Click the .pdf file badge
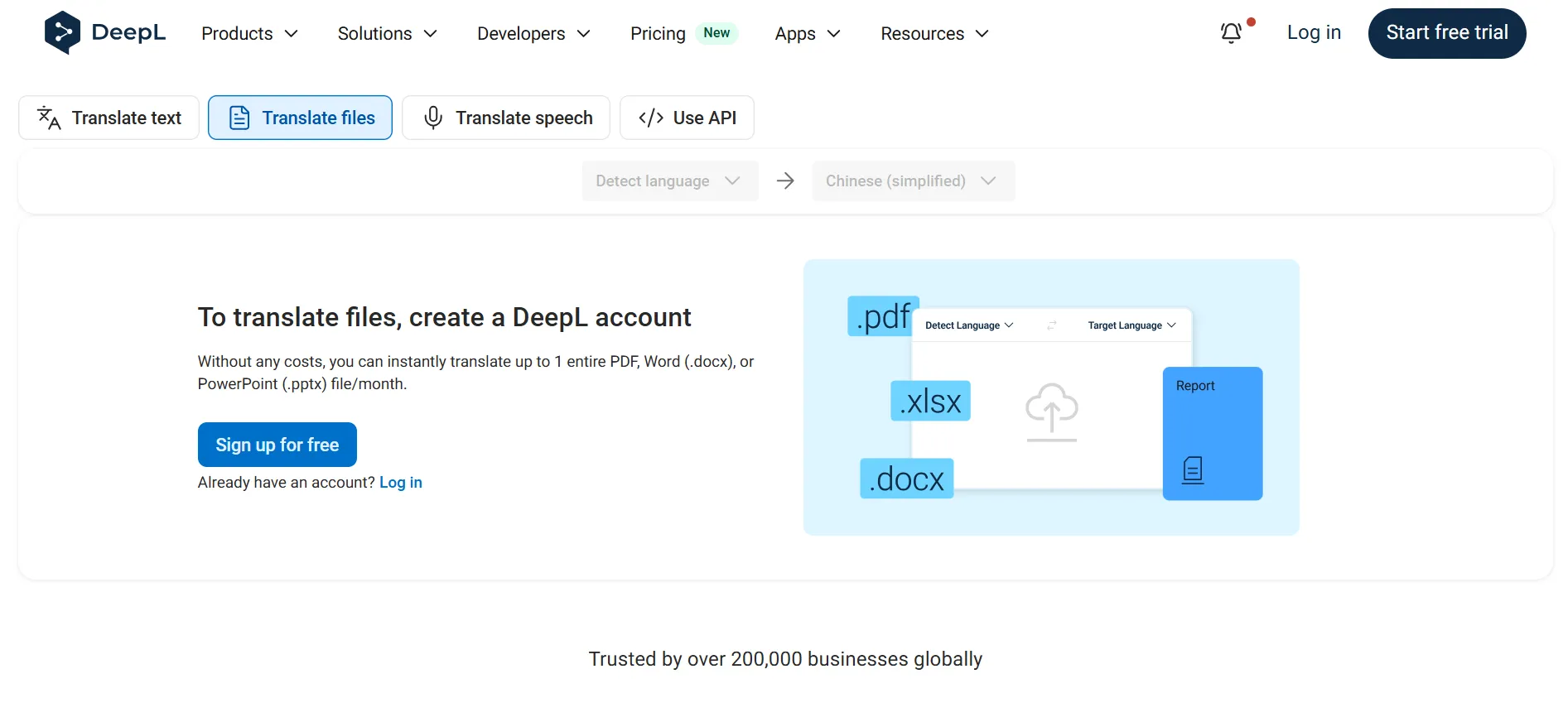Viewport: 1568px width, 722px height. pyautogui.click(x=884, y=316)
